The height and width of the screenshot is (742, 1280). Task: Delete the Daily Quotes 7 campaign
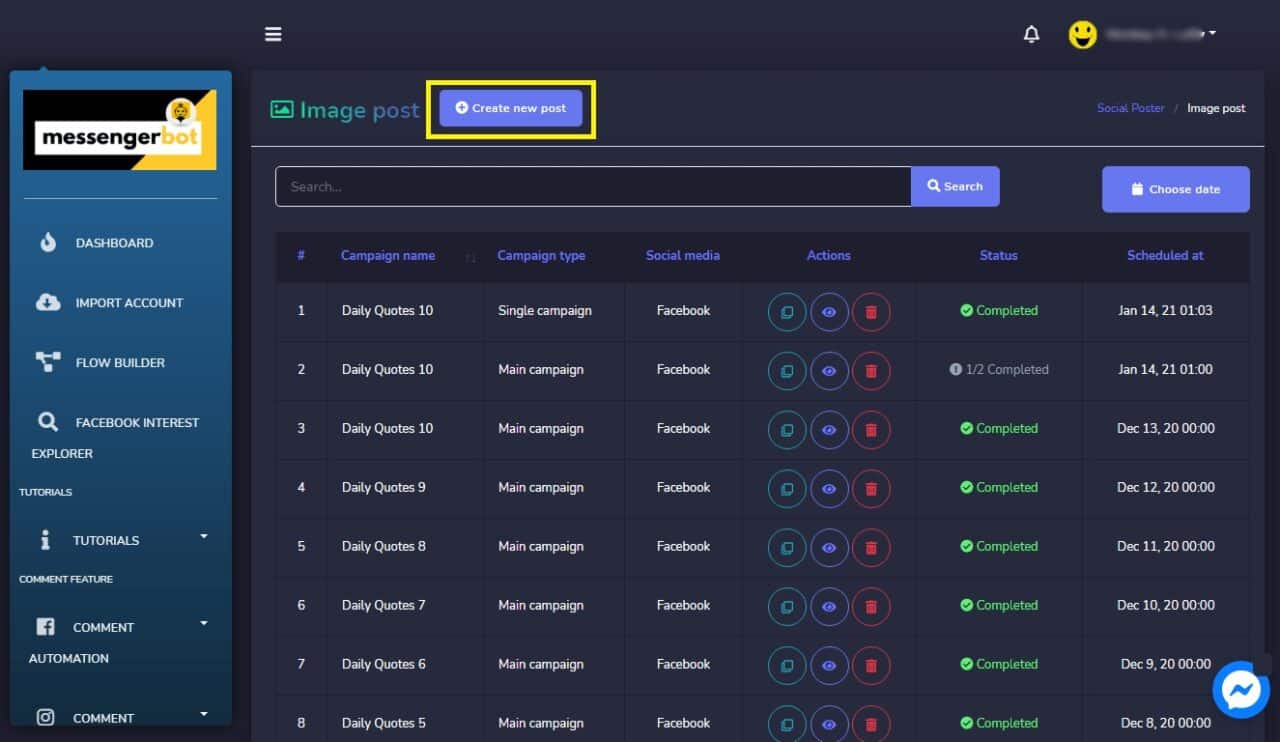pos(871,606)
